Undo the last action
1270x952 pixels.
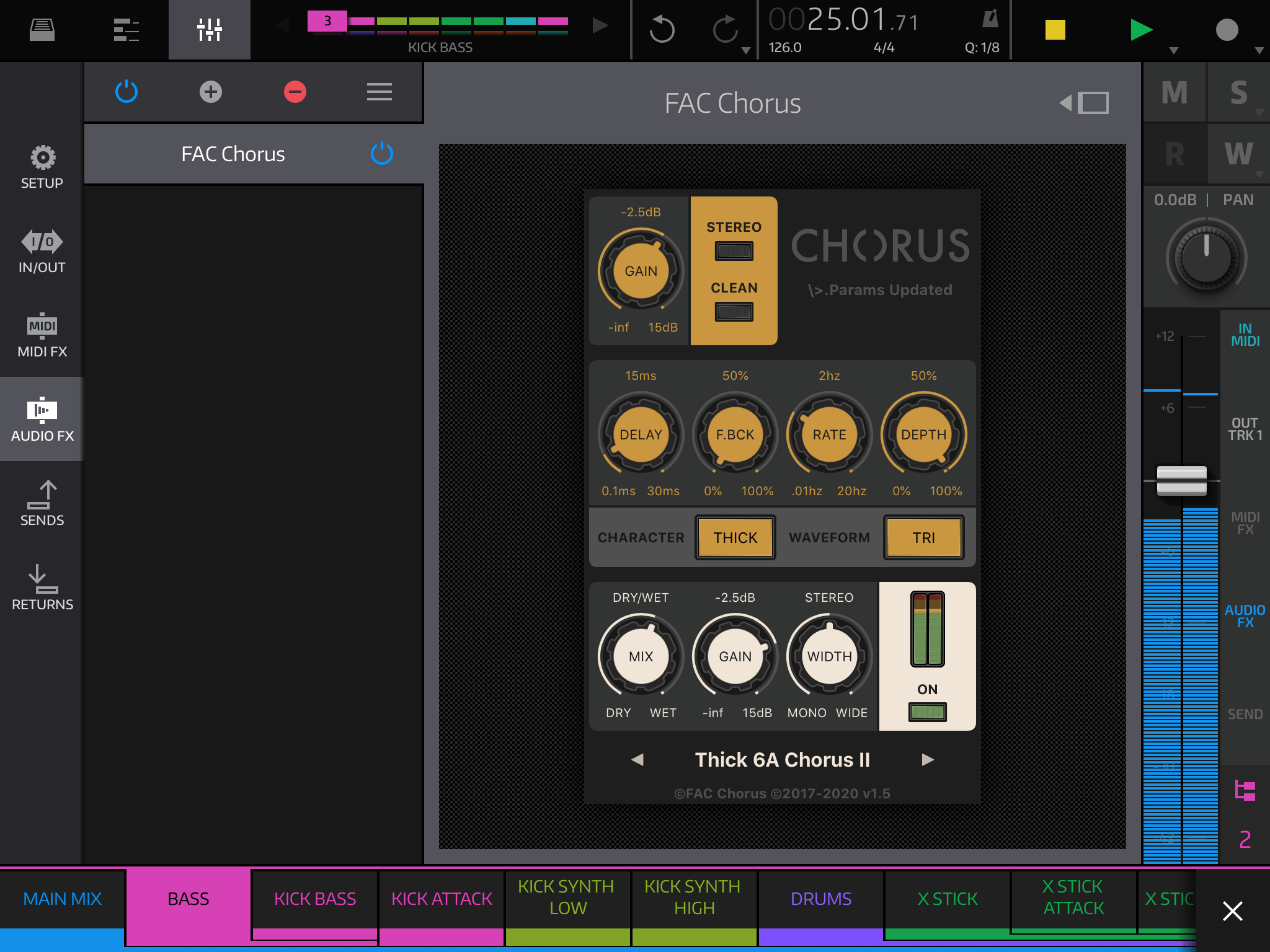coord(662,29)
